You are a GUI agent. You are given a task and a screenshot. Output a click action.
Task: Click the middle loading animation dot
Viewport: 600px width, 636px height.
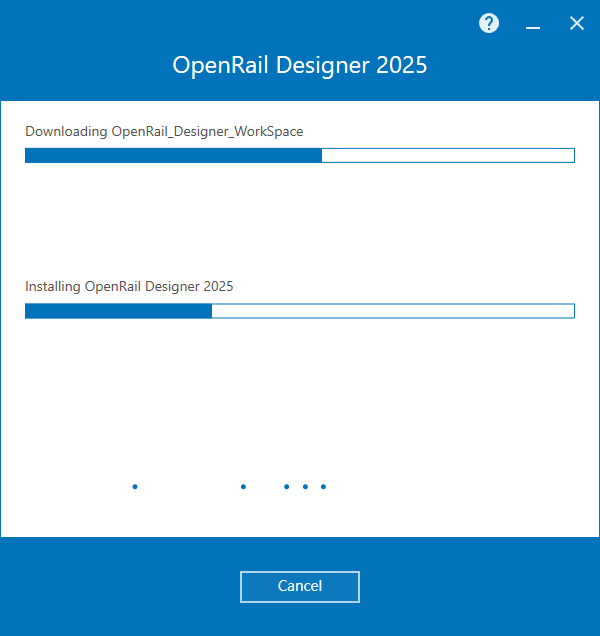(x=287, y=487)
